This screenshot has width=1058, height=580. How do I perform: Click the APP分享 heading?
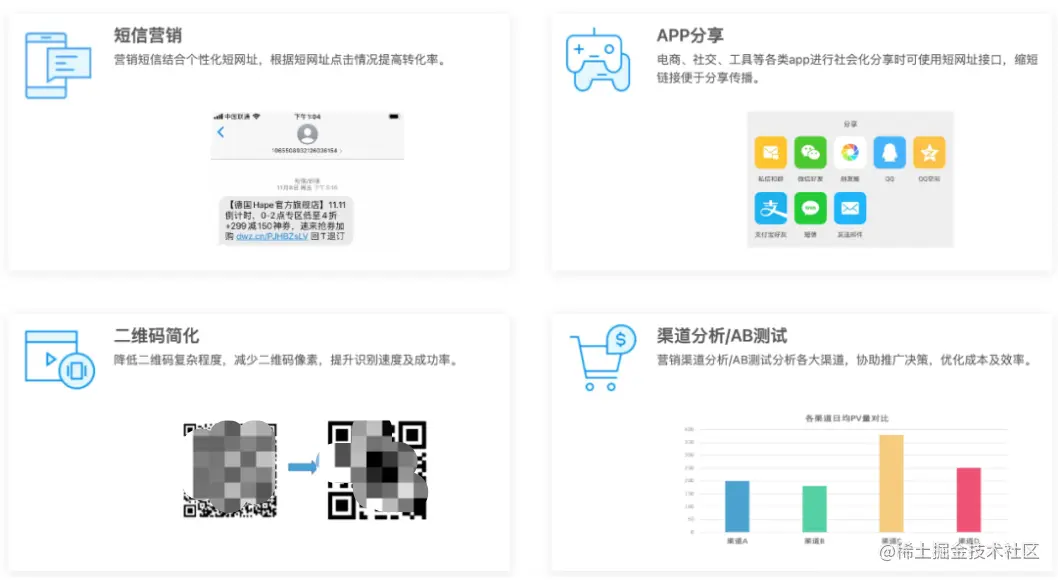coord(690,35)
